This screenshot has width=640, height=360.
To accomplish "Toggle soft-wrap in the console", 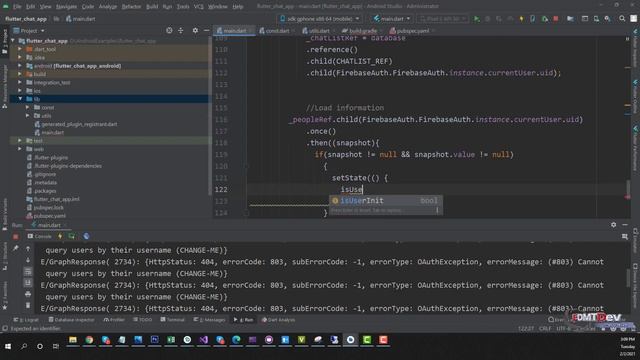I will tap(28, 271).
